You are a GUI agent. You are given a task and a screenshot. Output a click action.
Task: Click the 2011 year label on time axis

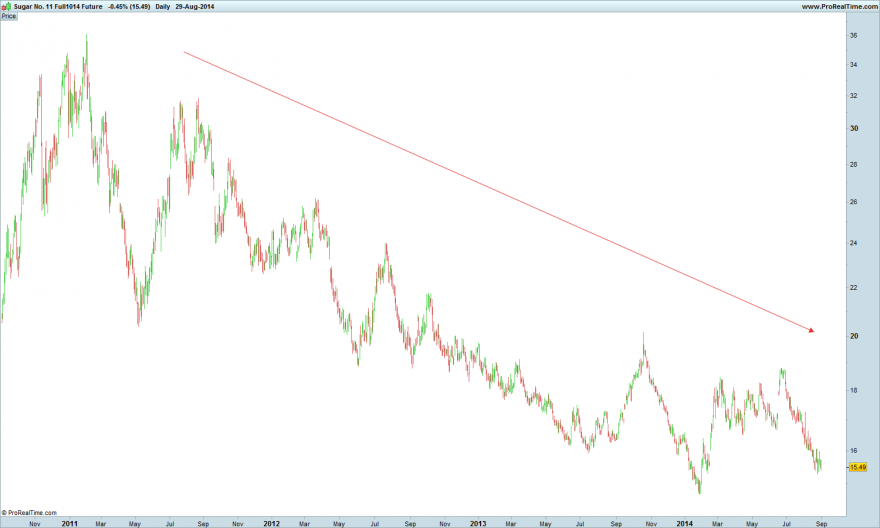[70, 524]
